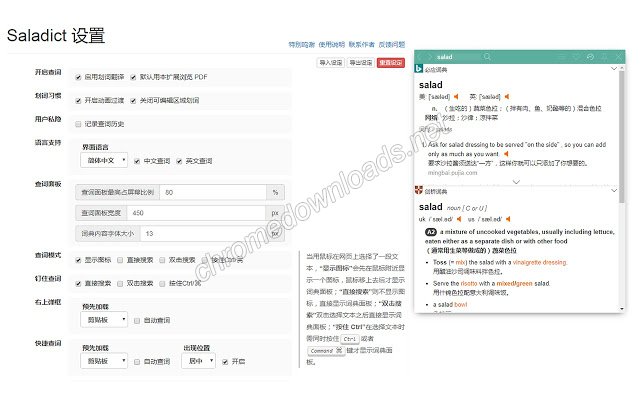Screen dimensions: 640x400
Task: Click 导出设定 export settings button
Action: click(x=361, y=62)
